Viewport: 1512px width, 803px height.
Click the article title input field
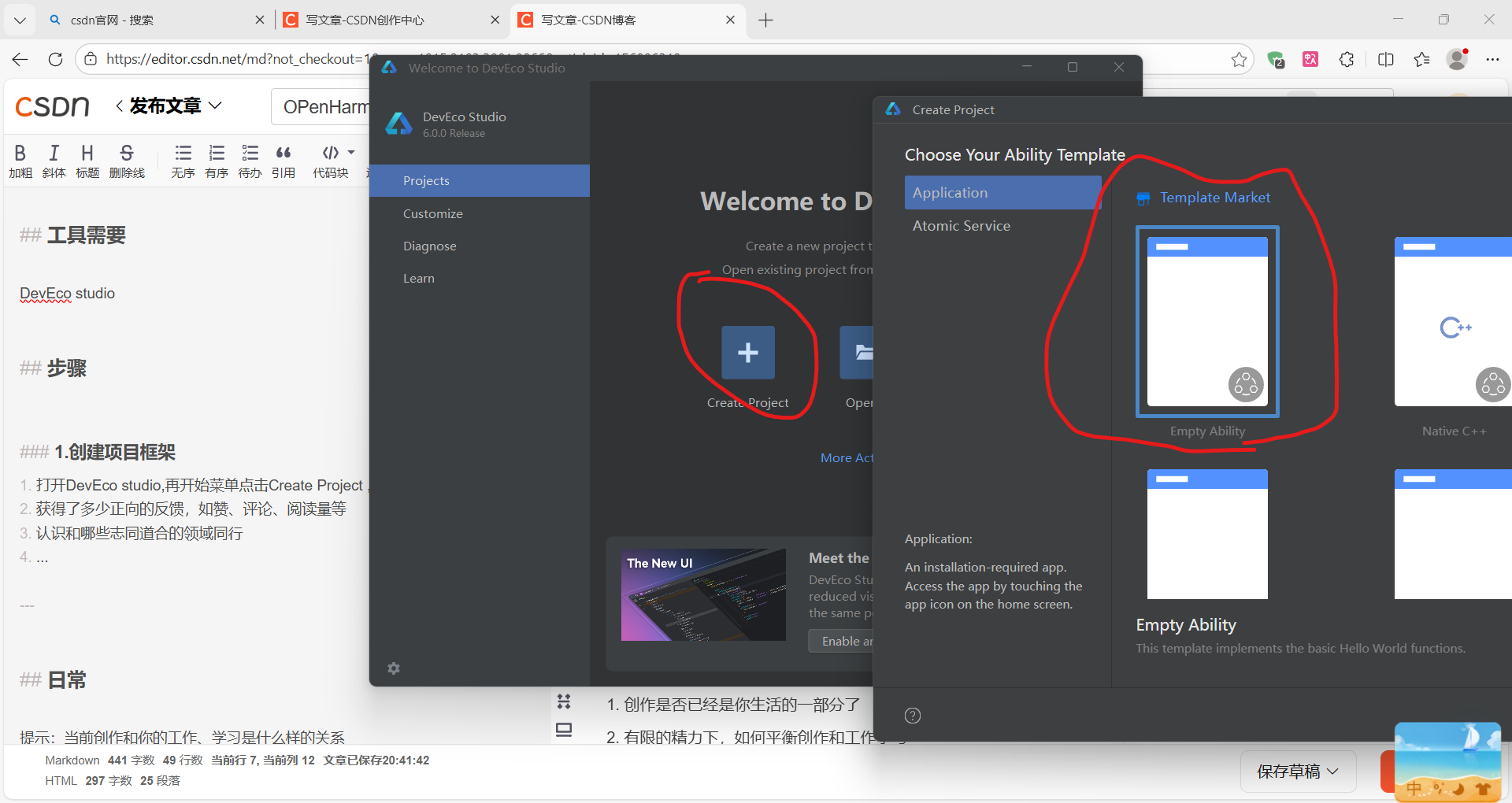pos(321,106)
